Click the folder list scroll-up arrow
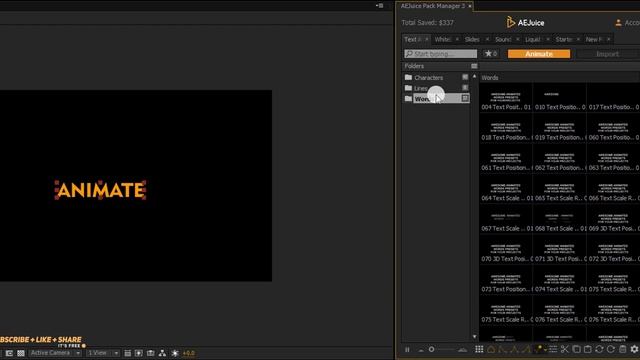This screenshot has width=640, height=360. [x=474, y=76]
